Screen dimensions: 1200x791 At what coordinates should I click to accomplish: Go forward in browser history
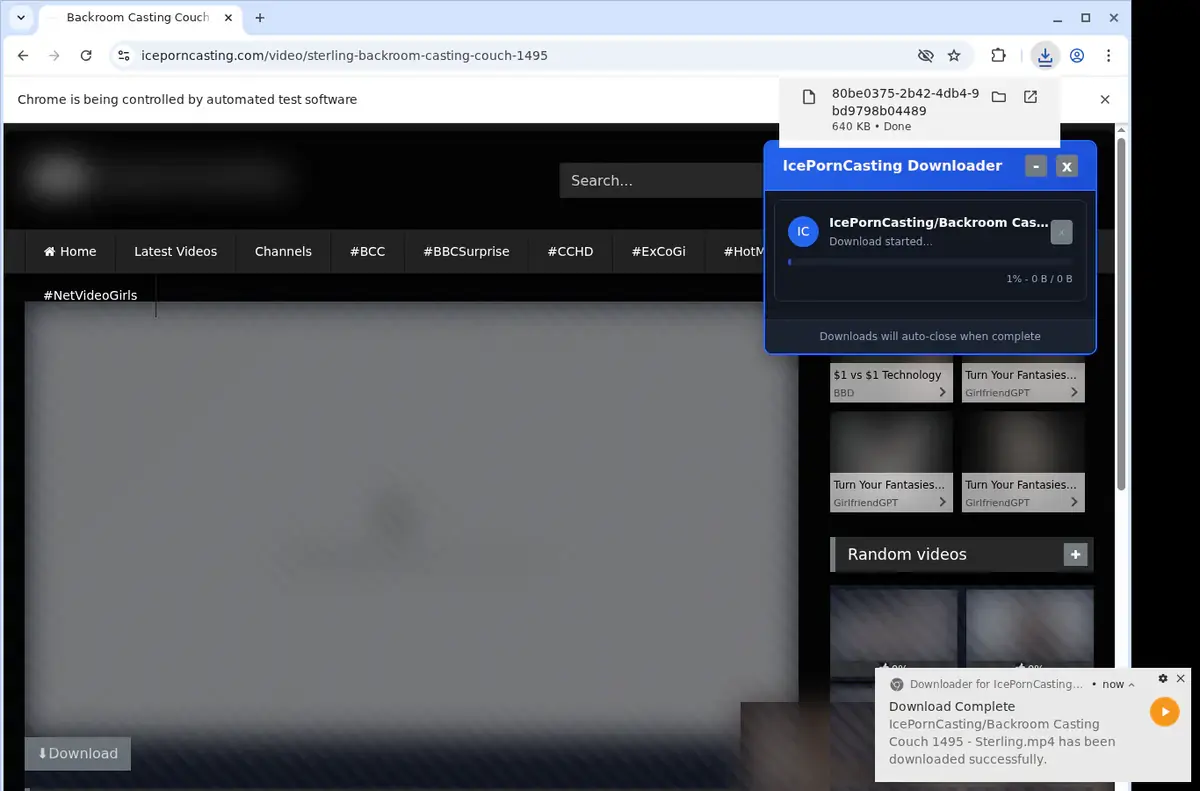point(54,56)
